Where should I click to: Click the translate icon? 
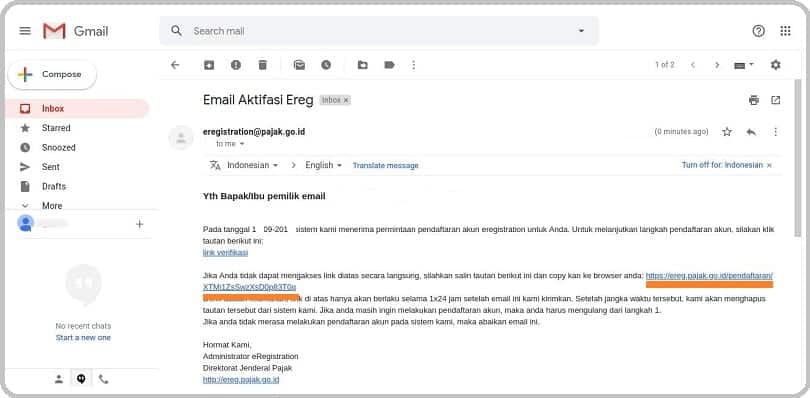215,165
